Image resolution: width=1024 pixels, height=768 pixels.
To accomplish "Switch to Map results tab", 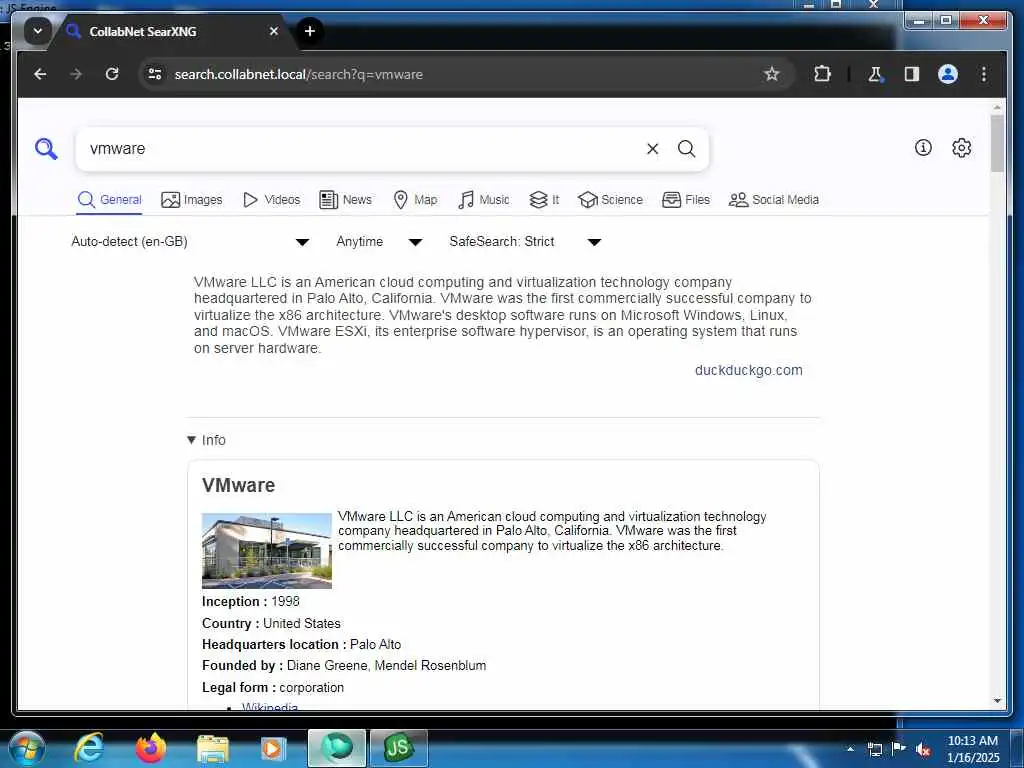I will pyautogui.click(x=415, y=200).
